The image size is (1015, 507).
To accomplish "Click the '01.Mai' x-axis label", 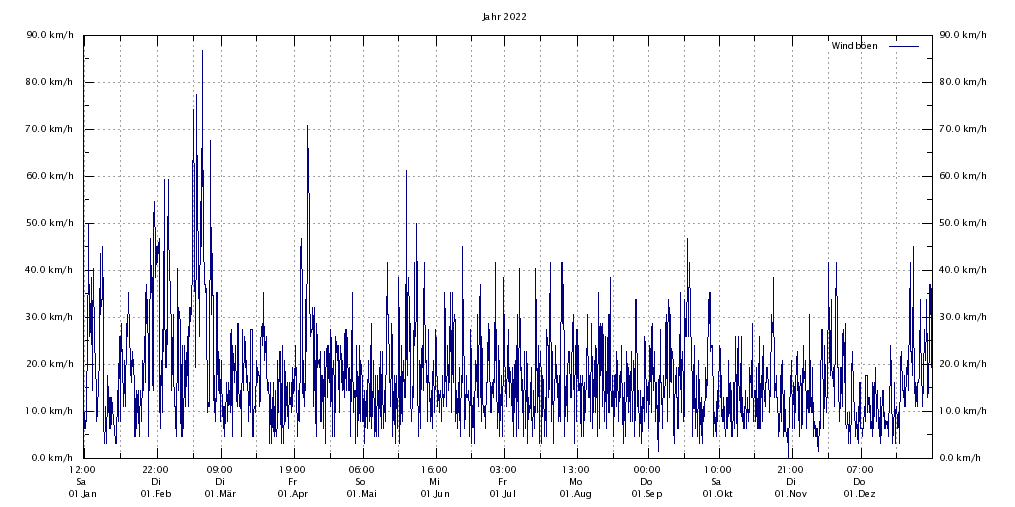I will [361, 494].
